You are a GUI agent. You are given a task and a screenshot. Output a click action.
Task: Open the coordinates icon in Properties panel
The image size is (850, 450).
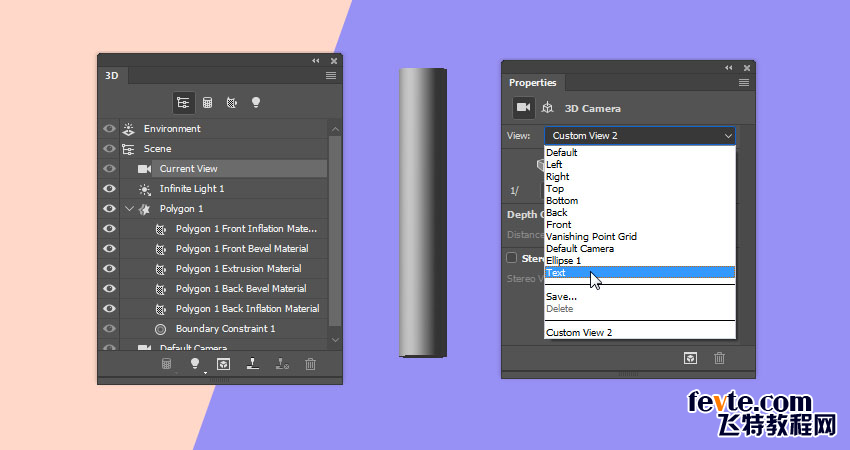tap(548, 107)
